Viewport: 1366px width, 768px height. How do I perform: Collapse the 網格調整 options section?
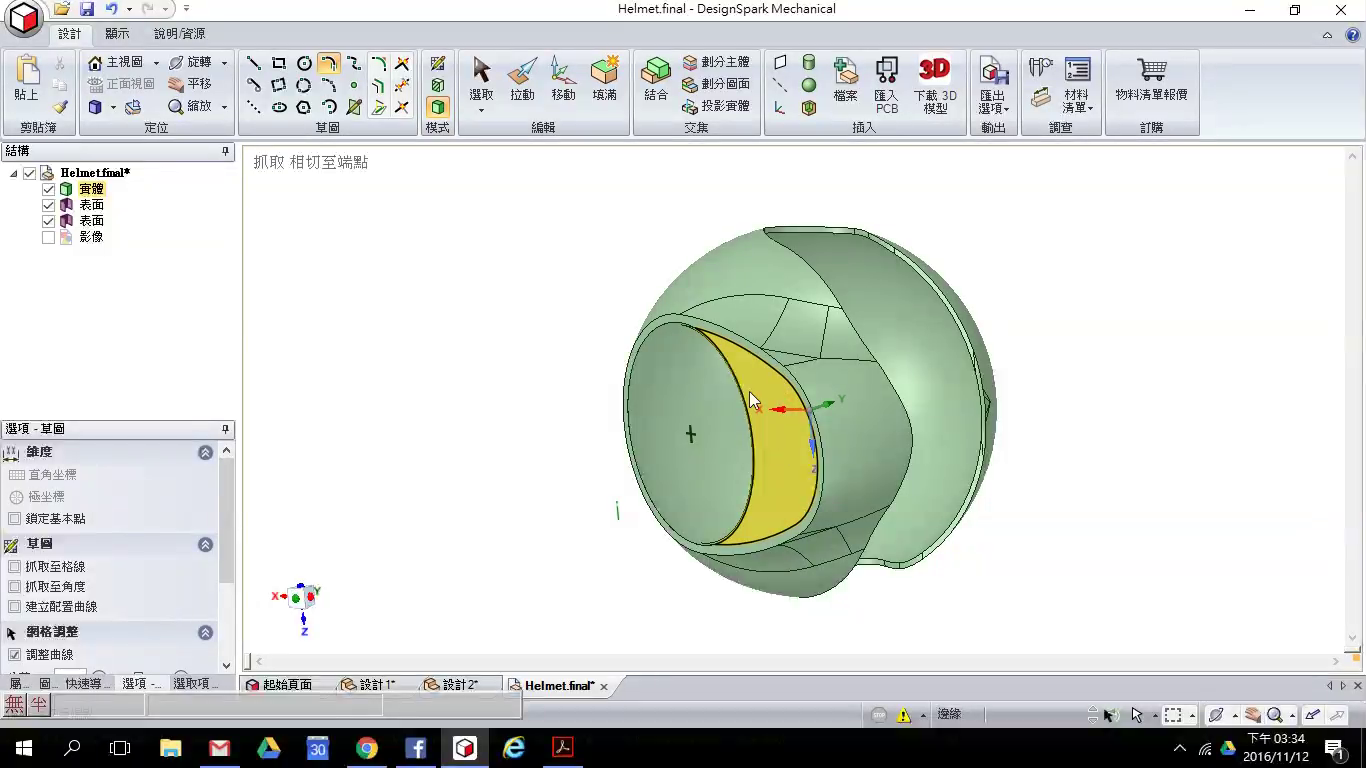pos(206,633)
